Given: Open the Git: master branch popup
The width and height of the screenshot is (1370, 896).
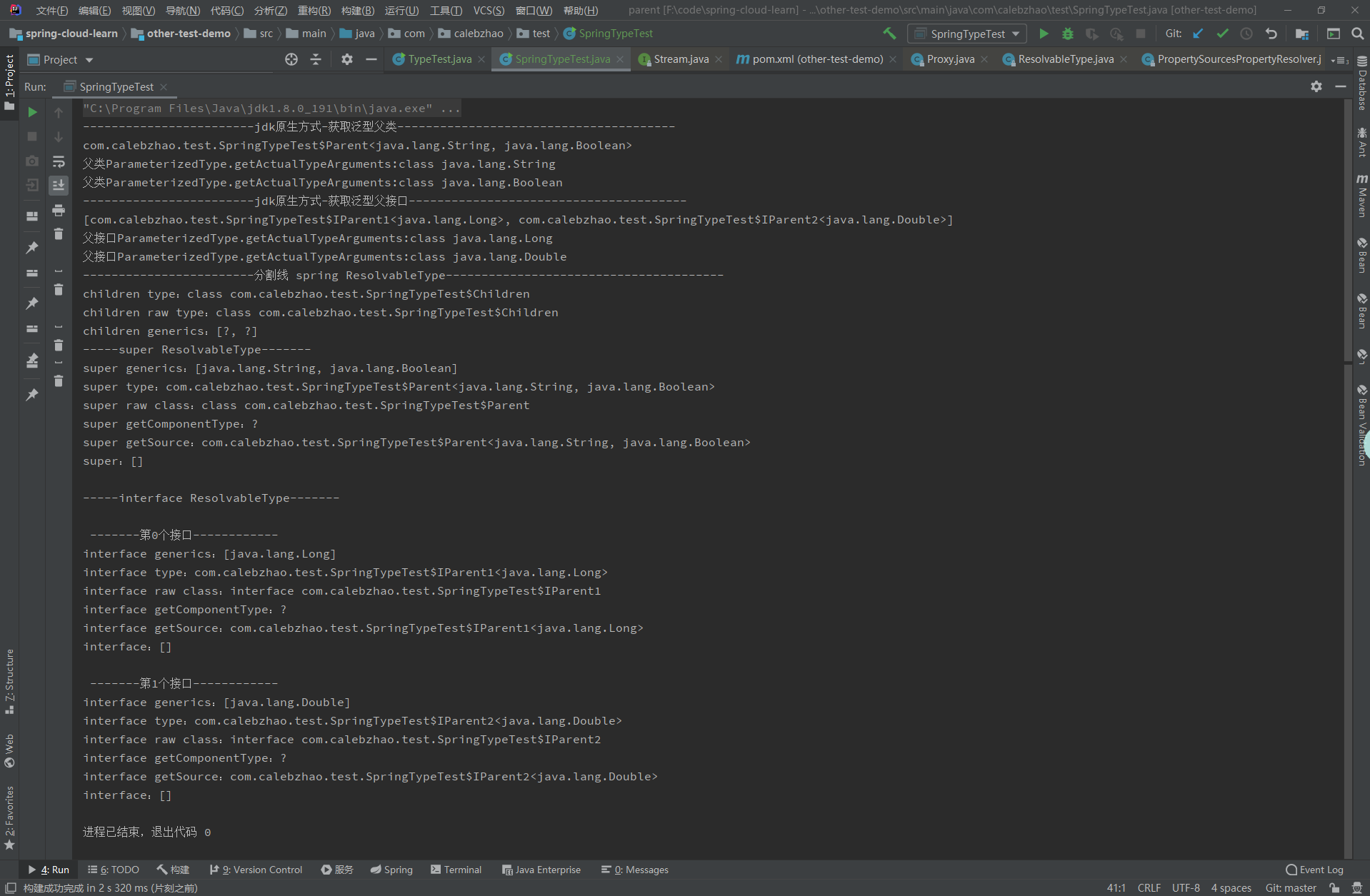Looking at the screenshot, I should (1291, 888).
